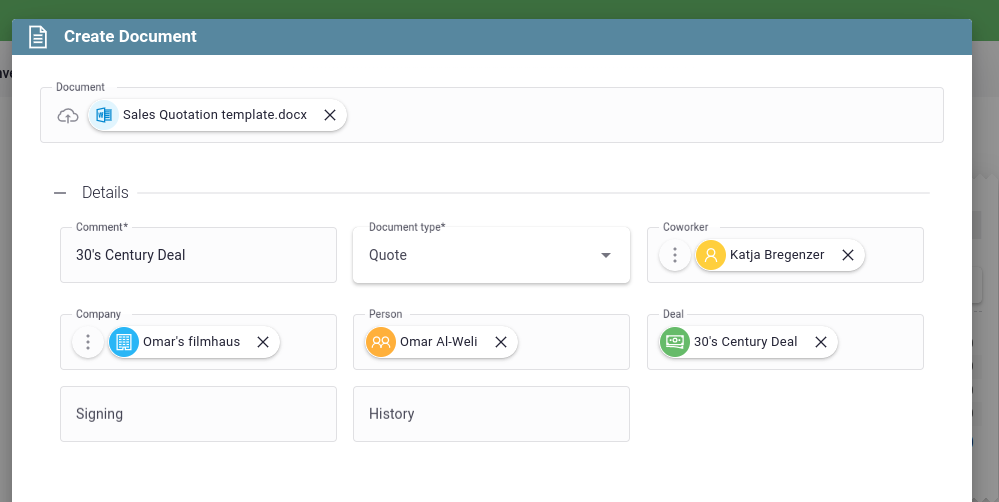Click Omar Al-Weli person icon
The image size is (999, 502).
pos(381,342)
